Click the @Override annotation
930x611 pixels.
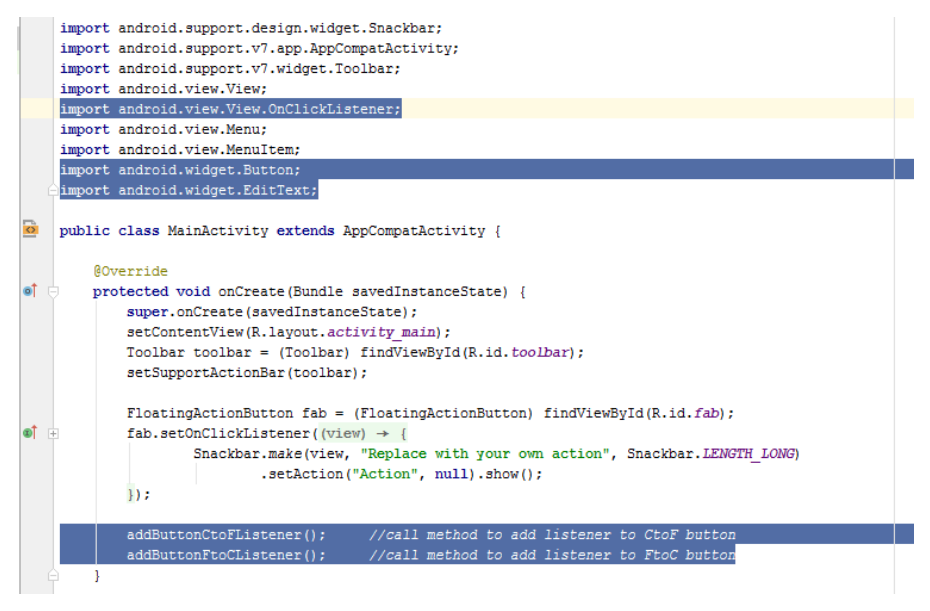click(130, 271)
